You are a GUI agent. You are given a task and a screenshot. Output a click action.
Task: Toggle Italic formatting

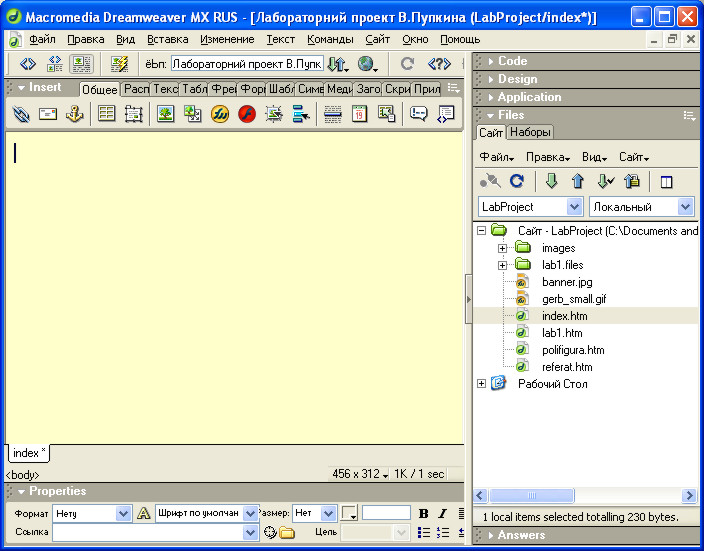(442, 513)
